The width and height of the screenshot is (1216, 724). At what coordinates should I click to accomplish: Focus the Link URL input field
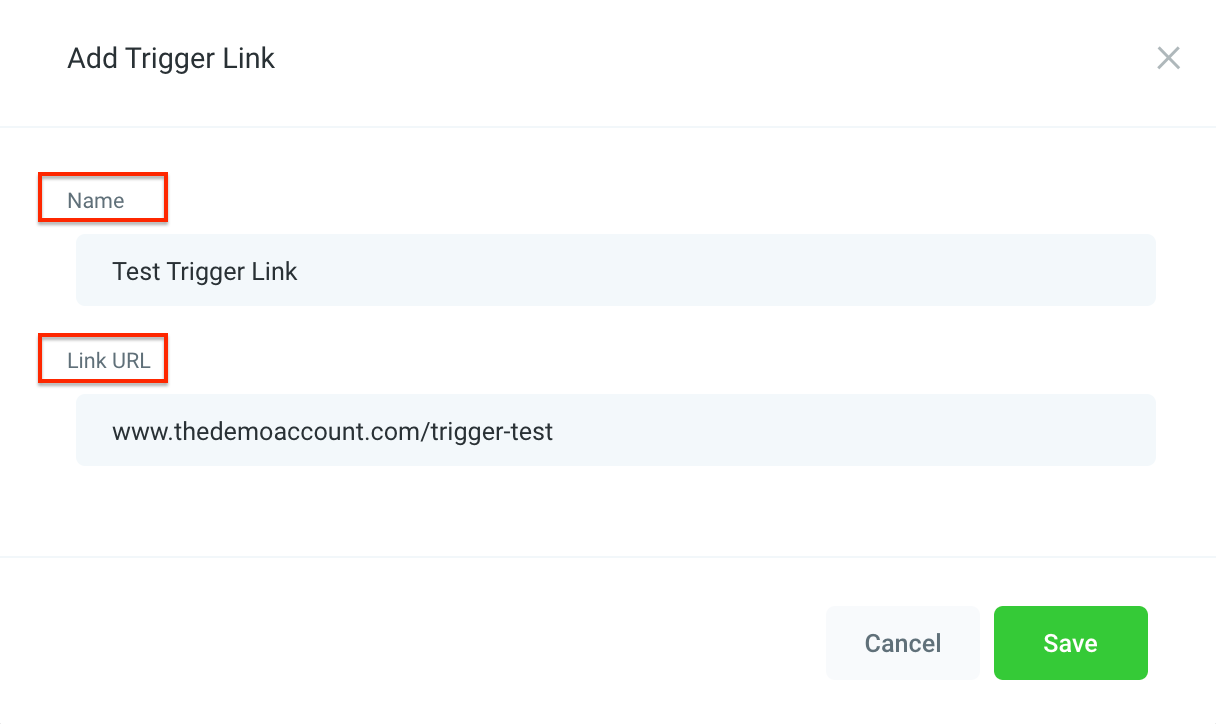(615, 430)
